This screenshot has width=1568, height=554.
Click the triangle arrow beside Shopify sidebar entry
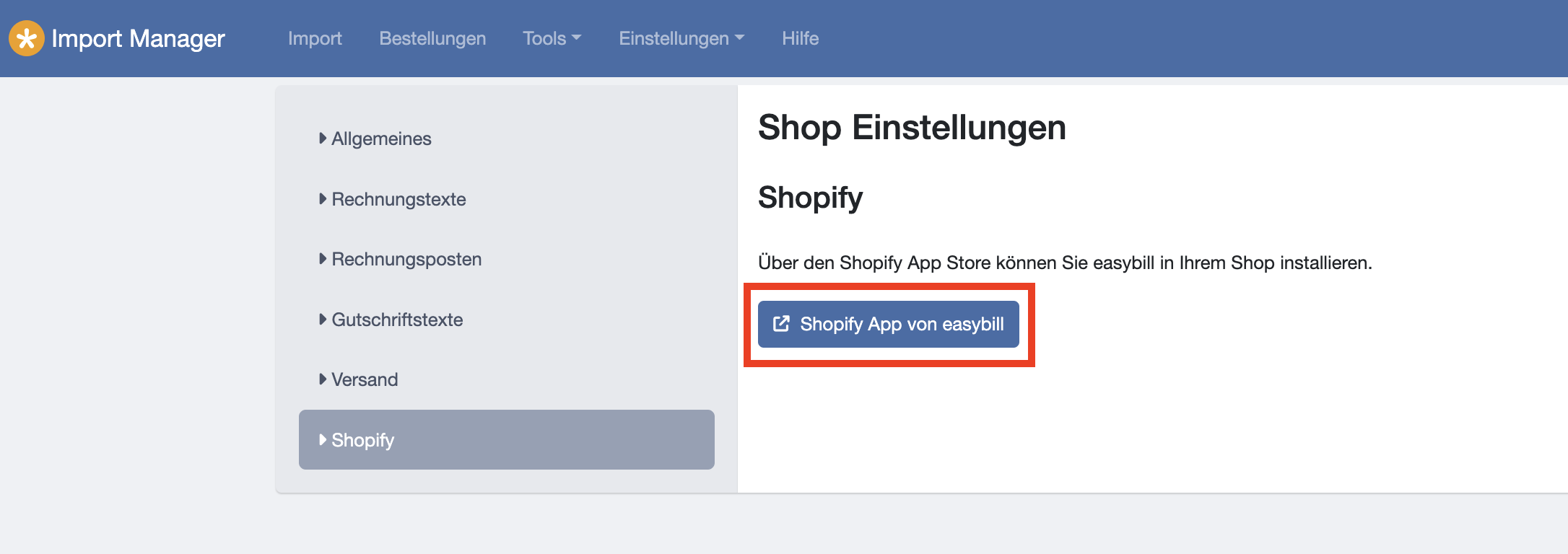click(323, 440)
